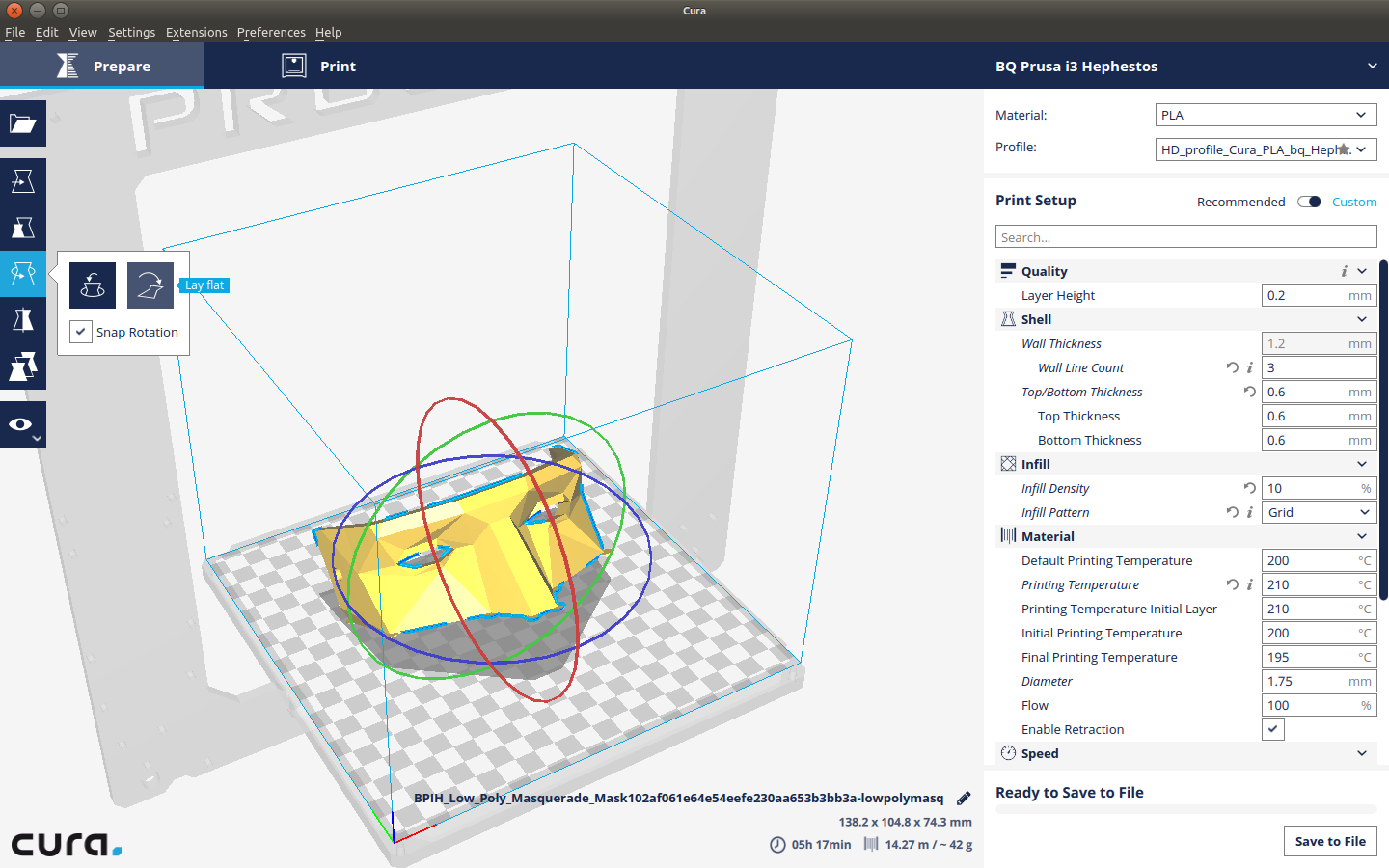Open the Material PLA dropdown
Viewport: 1389px width, 868px height.
[1266, 115]
